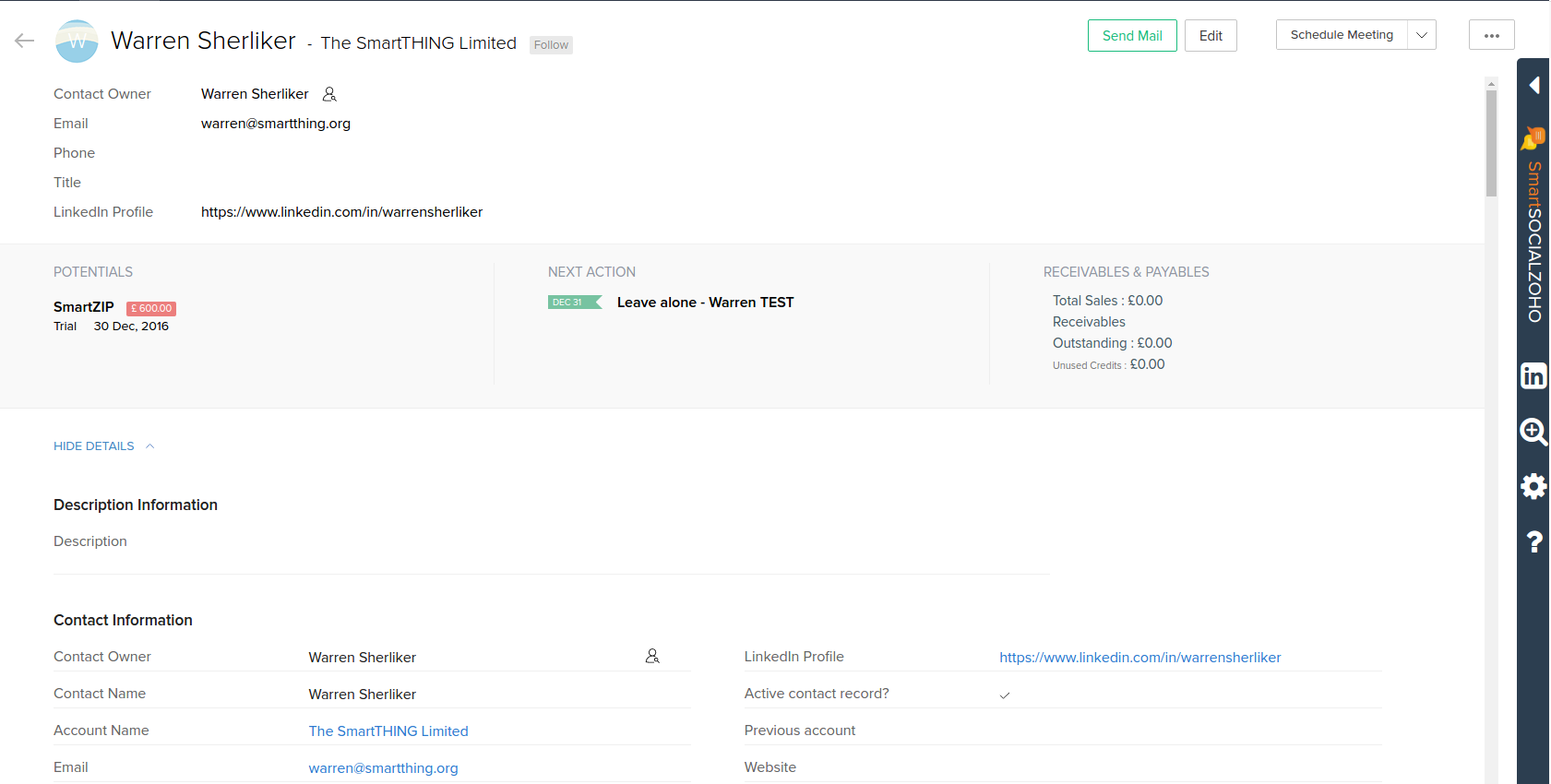
Task: Click Unused Credits £0.00 value
Action: 1148,364
